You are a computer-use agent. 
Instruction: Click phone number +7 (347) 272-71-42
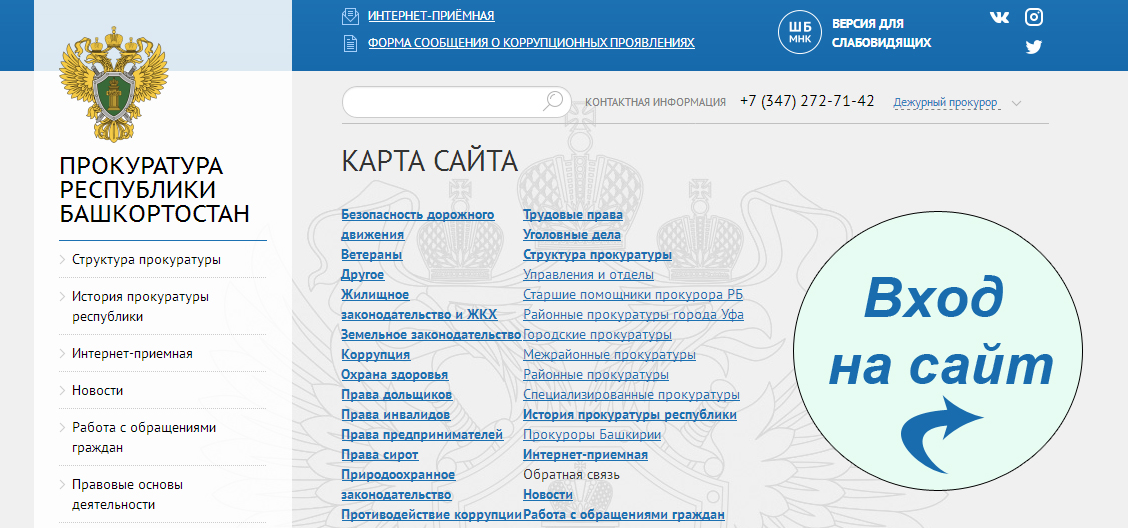pos(807,101)
